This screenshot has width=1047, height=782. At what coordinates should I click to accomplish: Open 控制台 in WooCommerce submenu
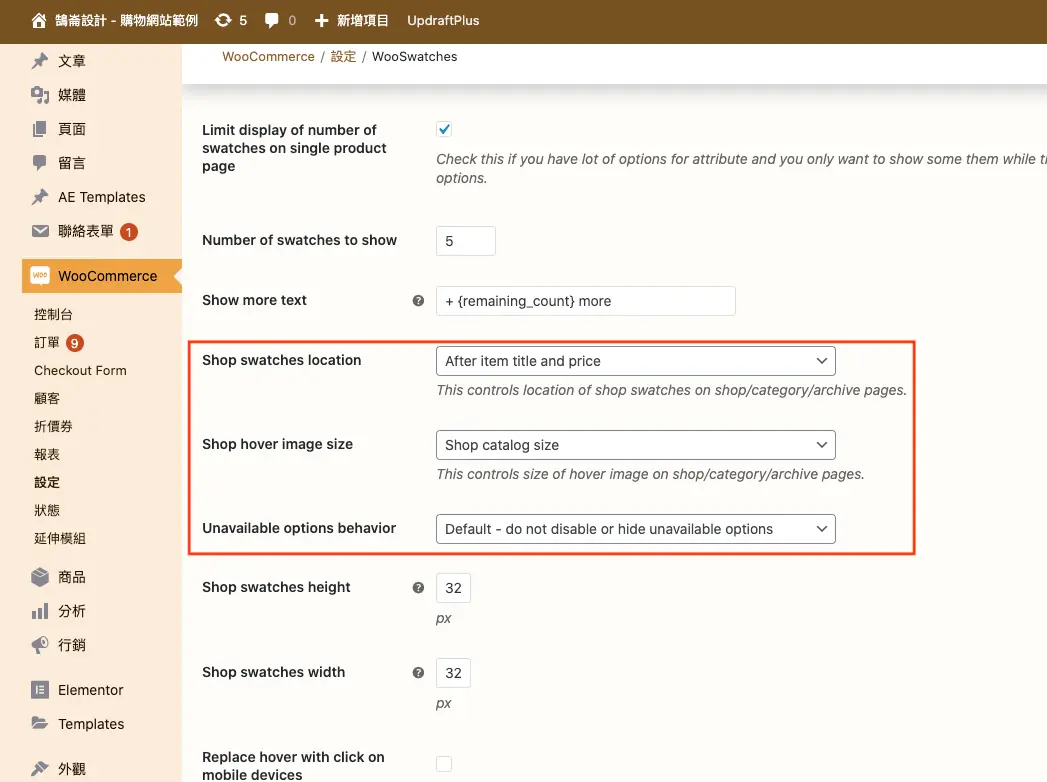pos(53,315)
